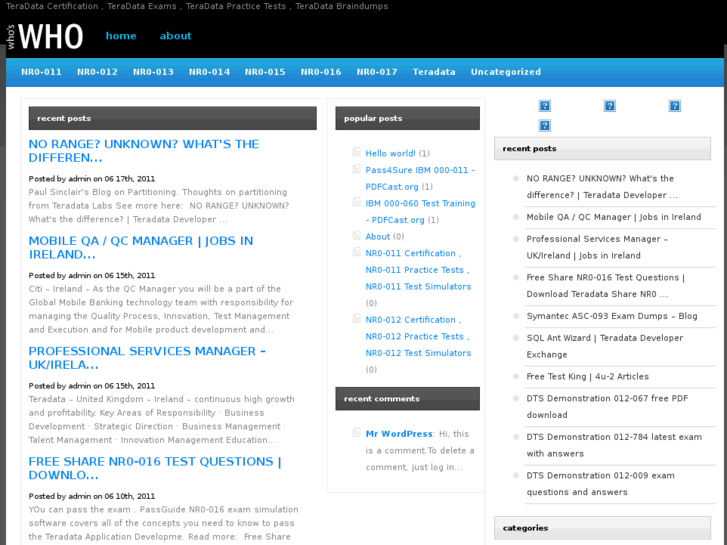Viewport: 727px width, 545px height.
Task: Click the Posted by admin on 06 17th, 2011 line
Action: (x=92, y=179)
